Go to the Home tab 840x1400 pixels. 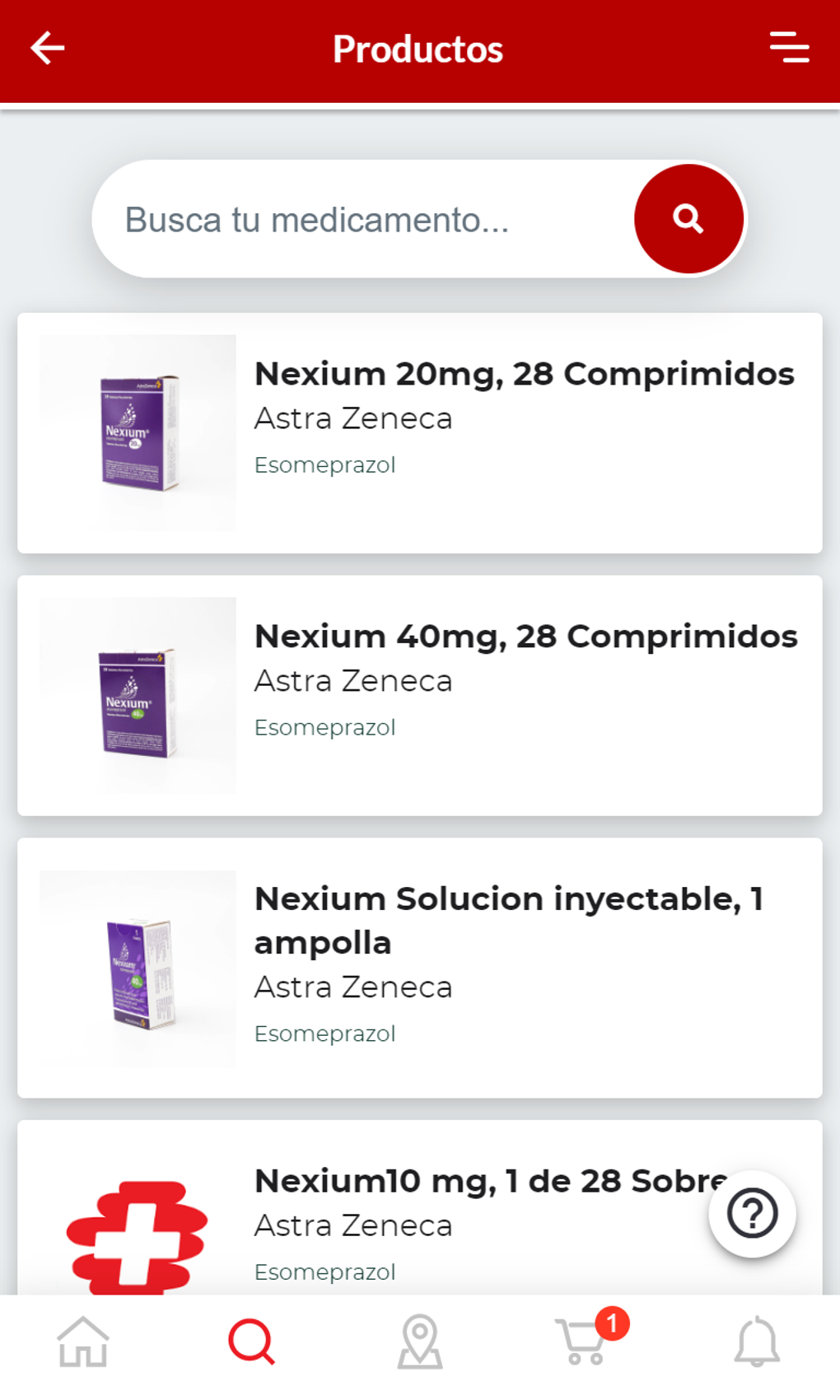[x=83, y=1342]
